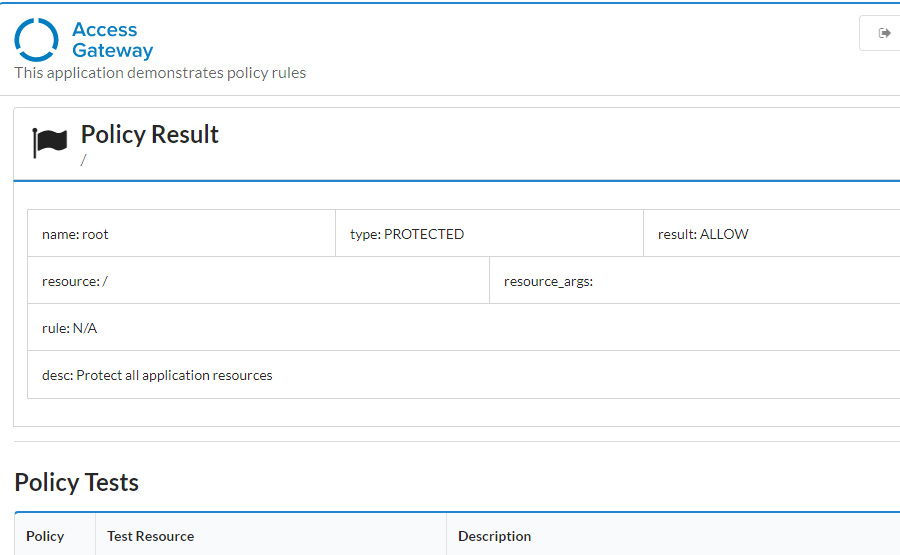Click the 'demonstrates policy rules' subtitle
The height and width of the screenshot is (555, 900).
(x=160, y=73)
